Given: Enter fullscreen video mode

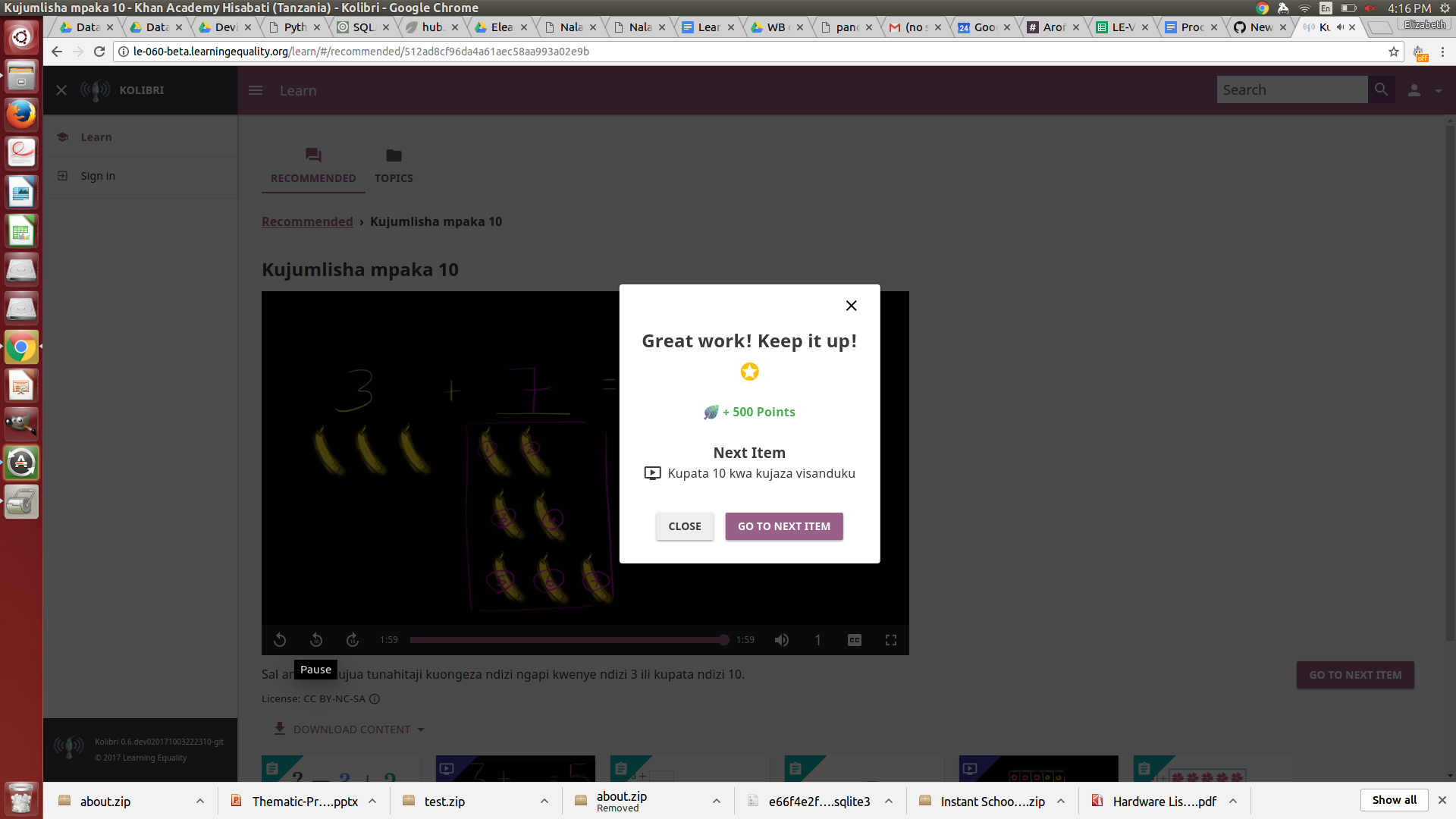Looking at the screenshot, I should (891, 640).
